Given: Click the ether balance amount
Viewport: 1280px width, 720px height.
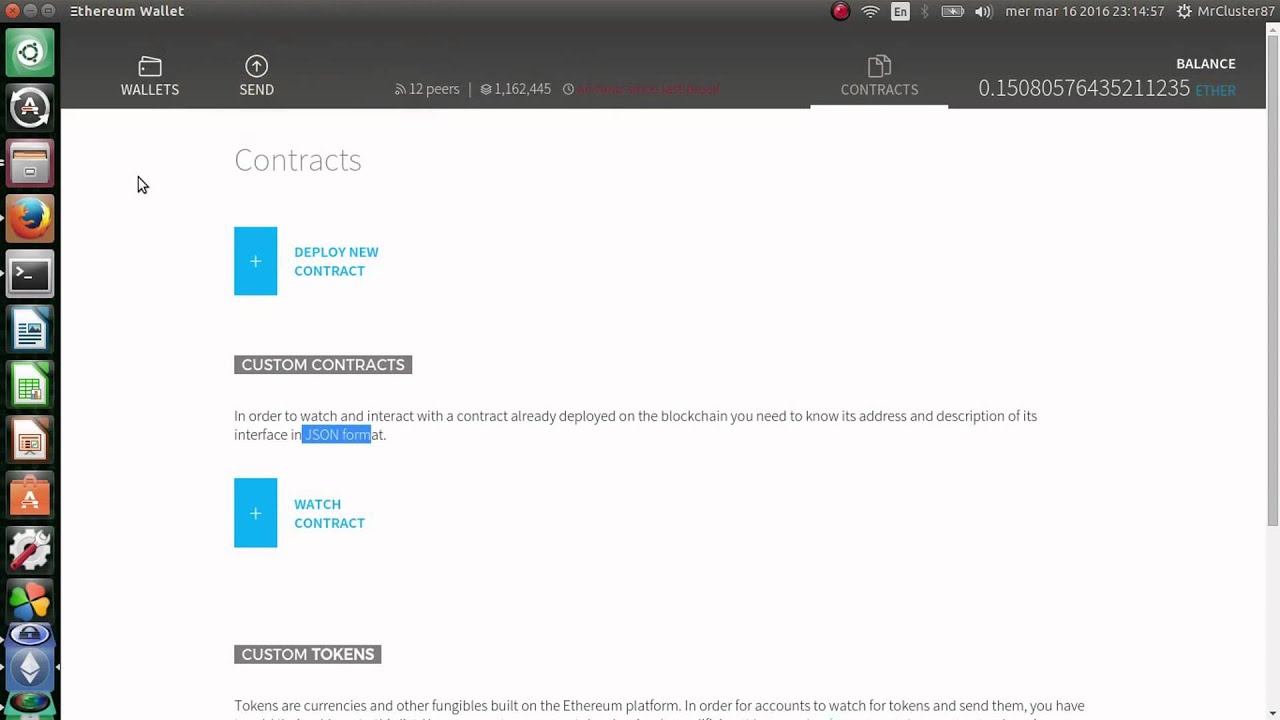Looking at the screenshot, I should (1084, 88).
